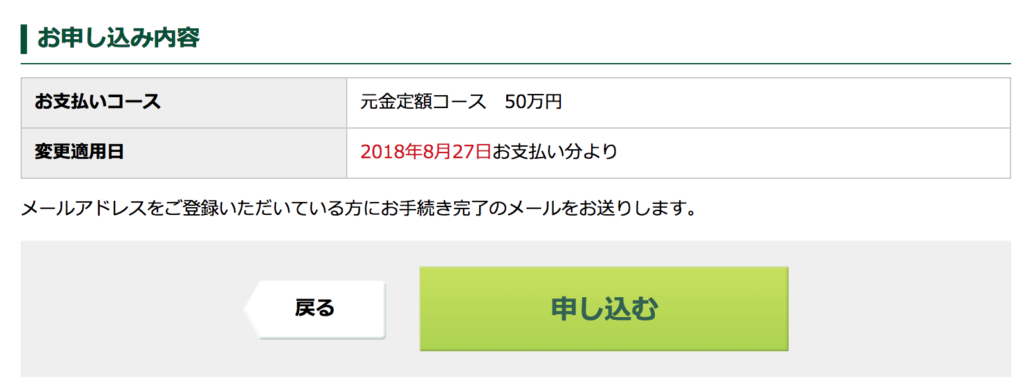Click the 変更適用日 label cell
Screen dimensions: 1024x386
click(x=184, y=153)
